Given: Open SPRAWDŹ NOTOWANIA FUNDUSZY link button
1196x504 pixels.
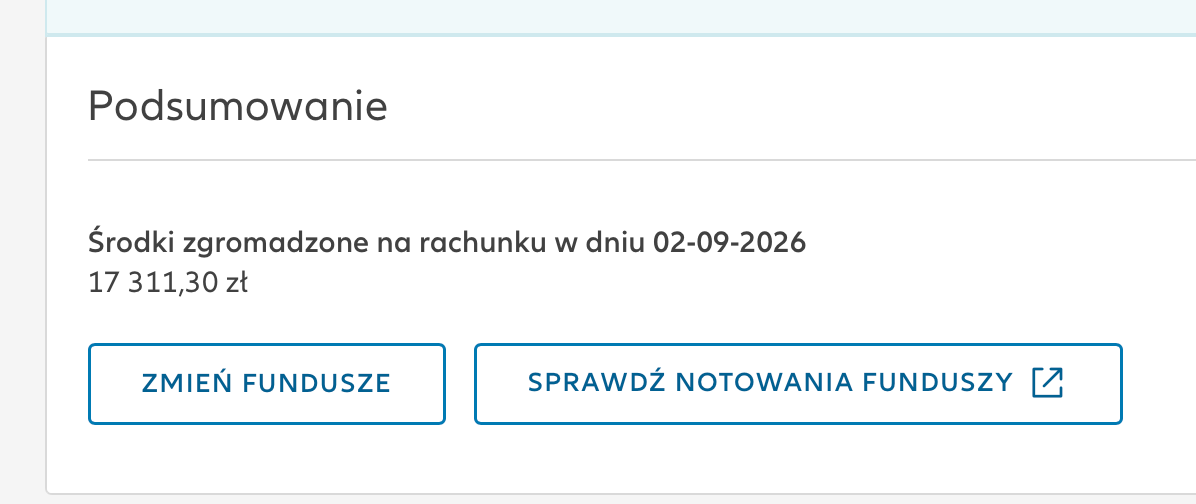Looking at the screenshot, I should coord(798,384).
